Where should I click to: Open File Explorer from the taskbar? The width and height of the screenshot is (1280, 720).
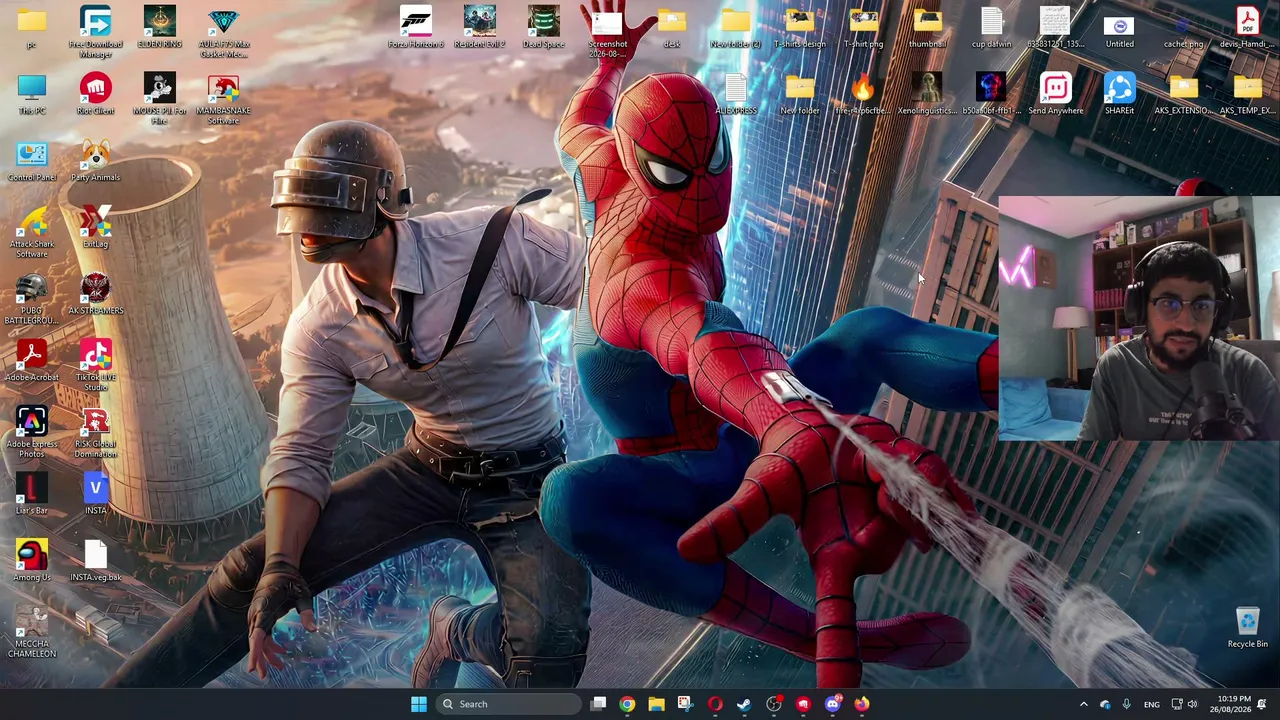[656, 704]
